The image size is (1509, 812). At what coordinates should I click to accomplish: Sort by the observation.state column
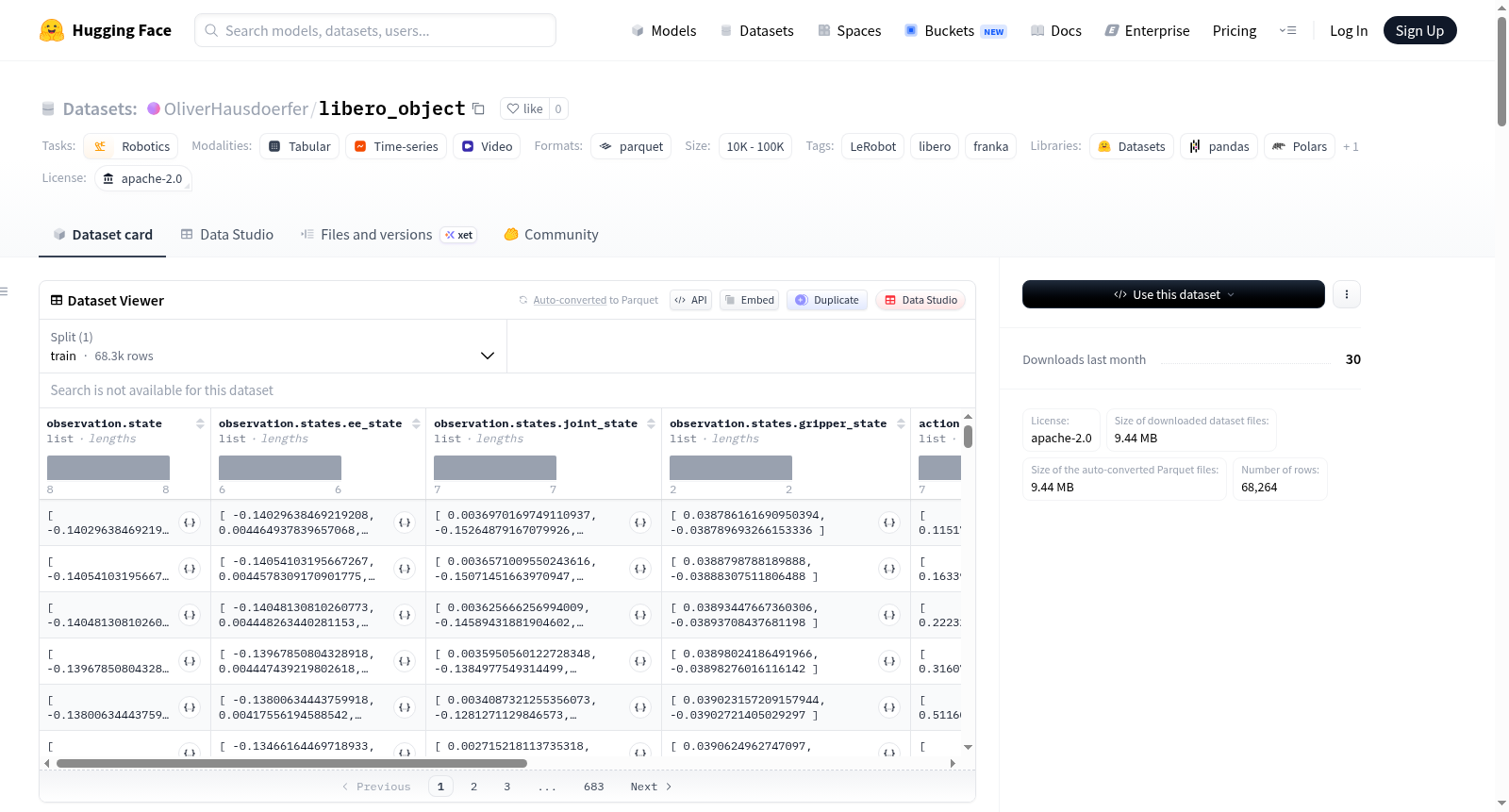tap(200, 423)
